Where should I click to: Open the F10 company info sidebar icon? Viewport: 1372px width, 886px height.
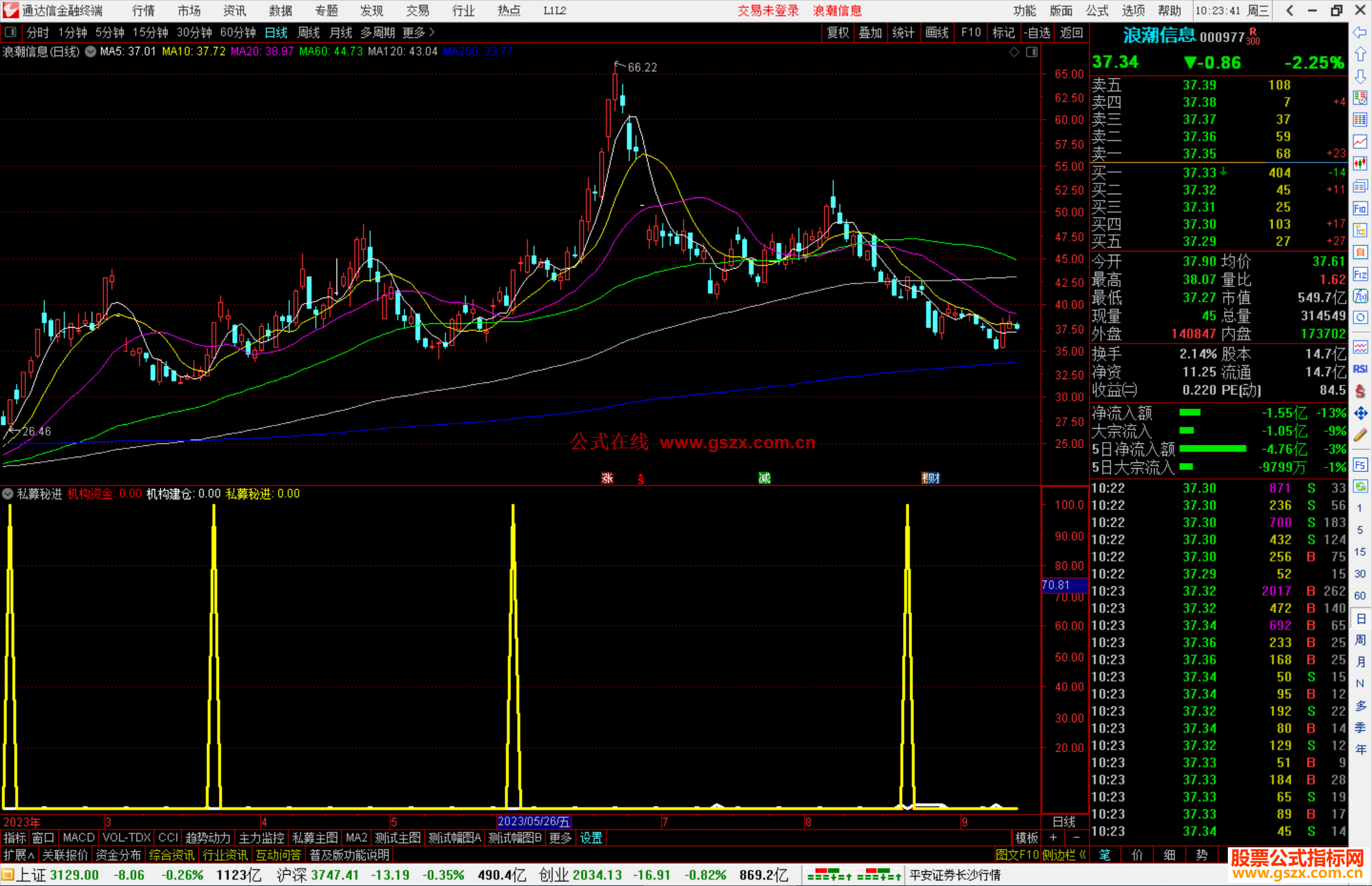1360,209
